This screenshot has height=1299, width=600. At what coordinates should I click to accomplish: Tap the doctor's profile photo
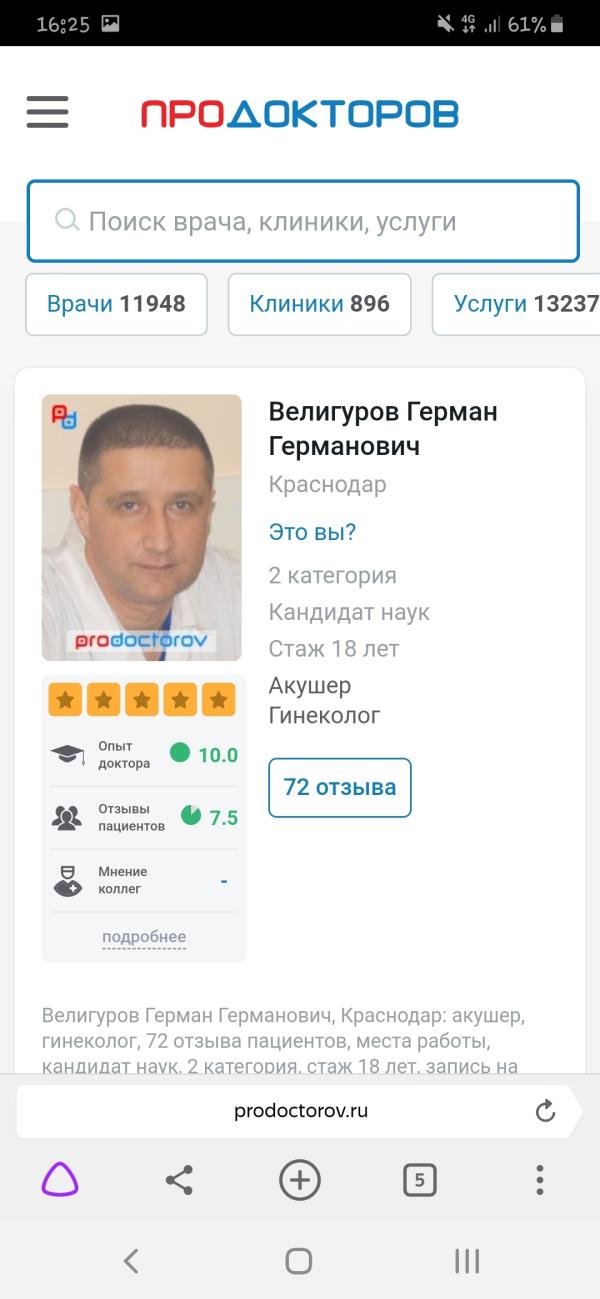click(142, 527)
